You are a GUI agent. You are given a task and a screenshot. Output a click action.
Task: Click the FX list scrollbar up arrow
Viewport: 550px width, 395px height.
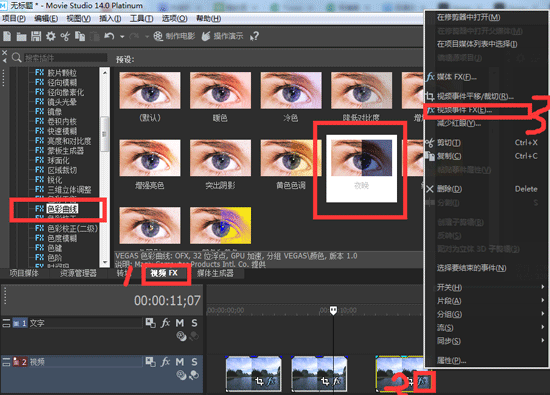pos(105,72)
